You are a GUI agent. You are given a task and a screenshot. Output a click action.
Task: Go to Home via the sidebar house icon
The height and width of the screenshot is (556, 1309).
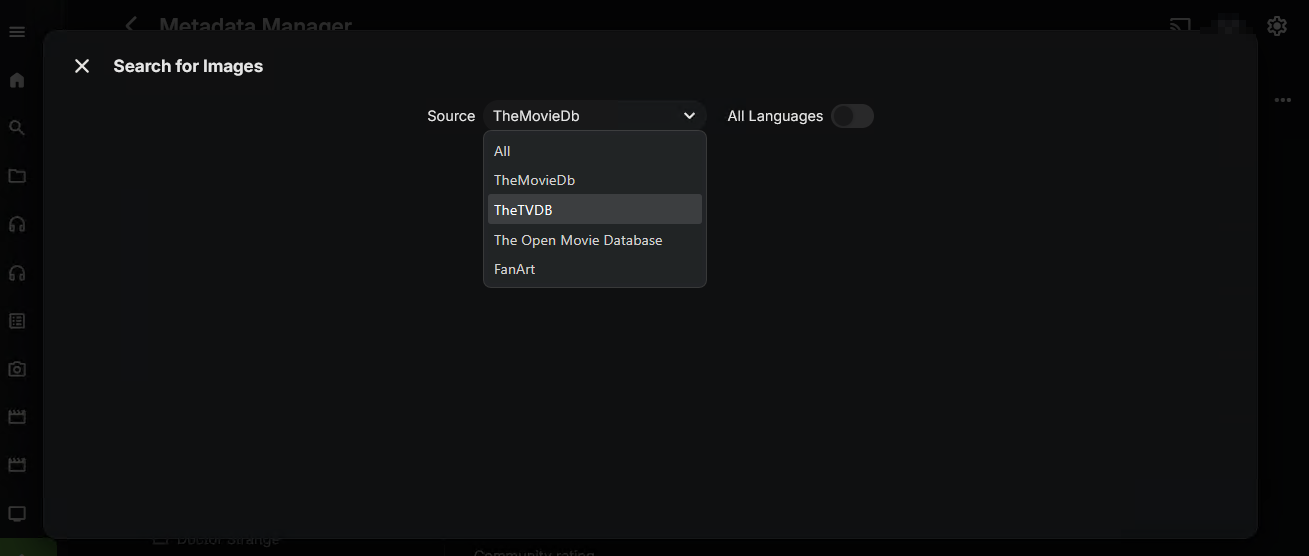tap(17, 80)
